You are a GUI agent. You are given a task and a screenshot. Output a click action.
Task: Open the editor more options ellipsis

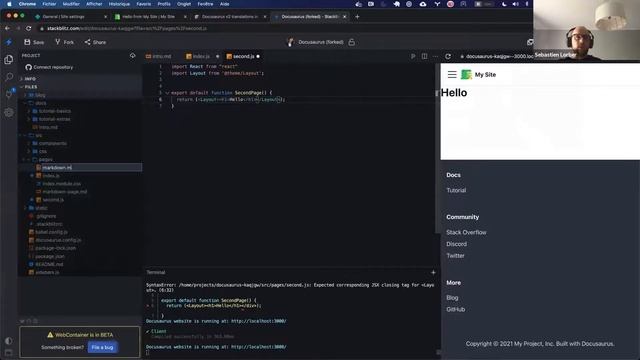(x=436, y=56)
